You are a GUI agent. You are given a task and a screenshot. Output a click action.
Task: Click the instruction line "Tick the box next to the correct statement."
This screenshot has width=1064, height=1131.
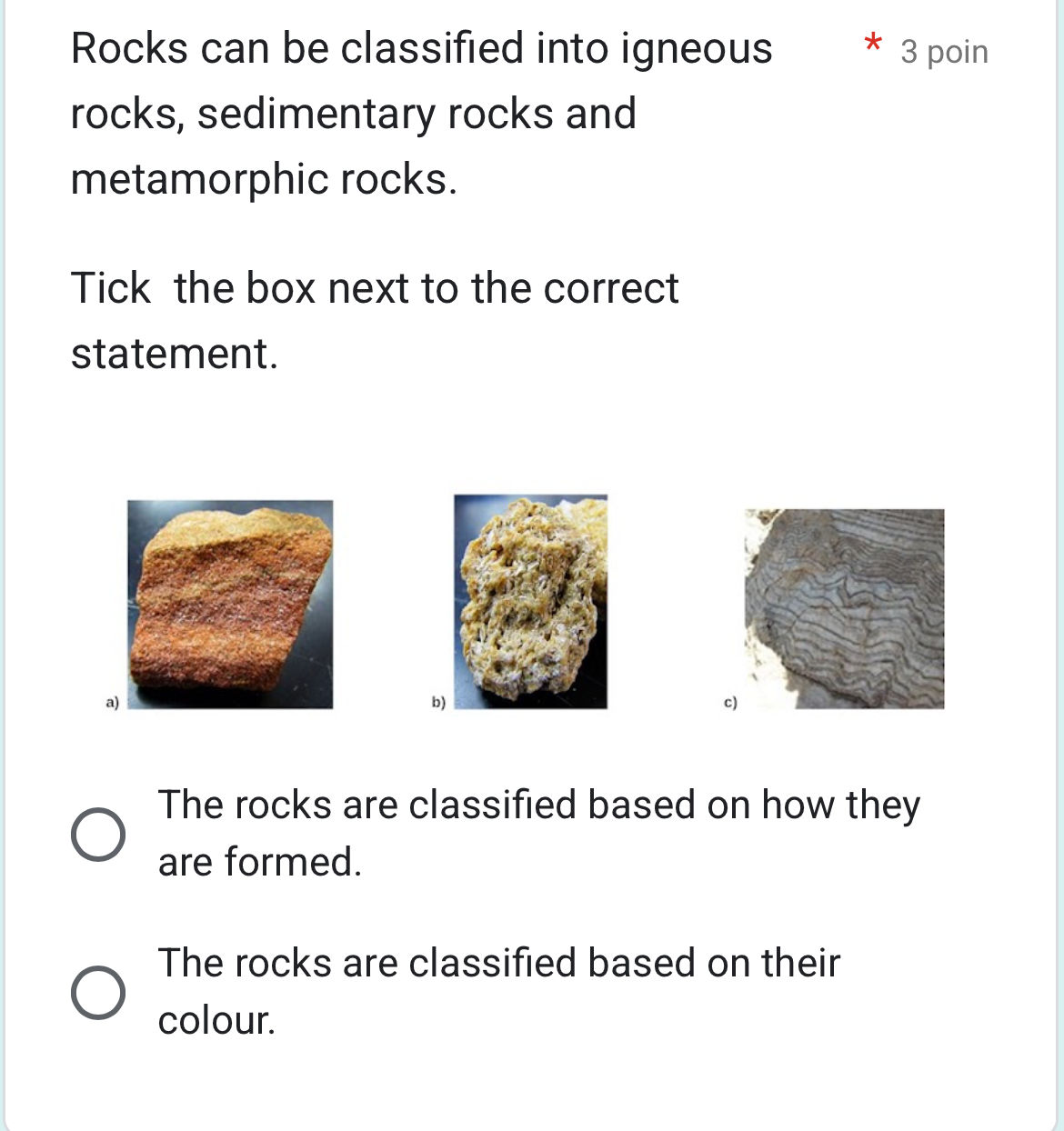(x=375, y=316)
